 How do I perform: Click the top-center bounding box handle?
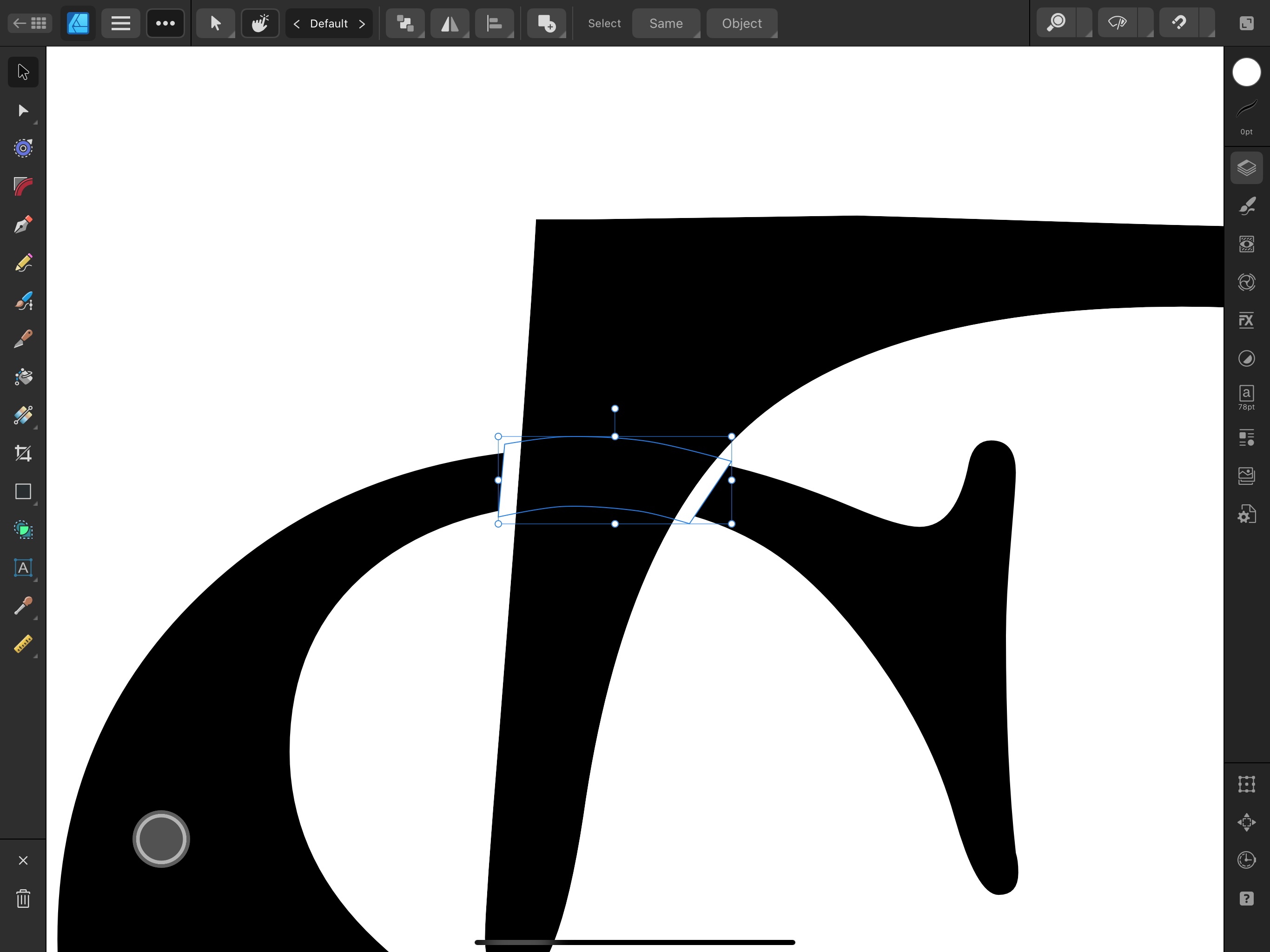[615, 437]
